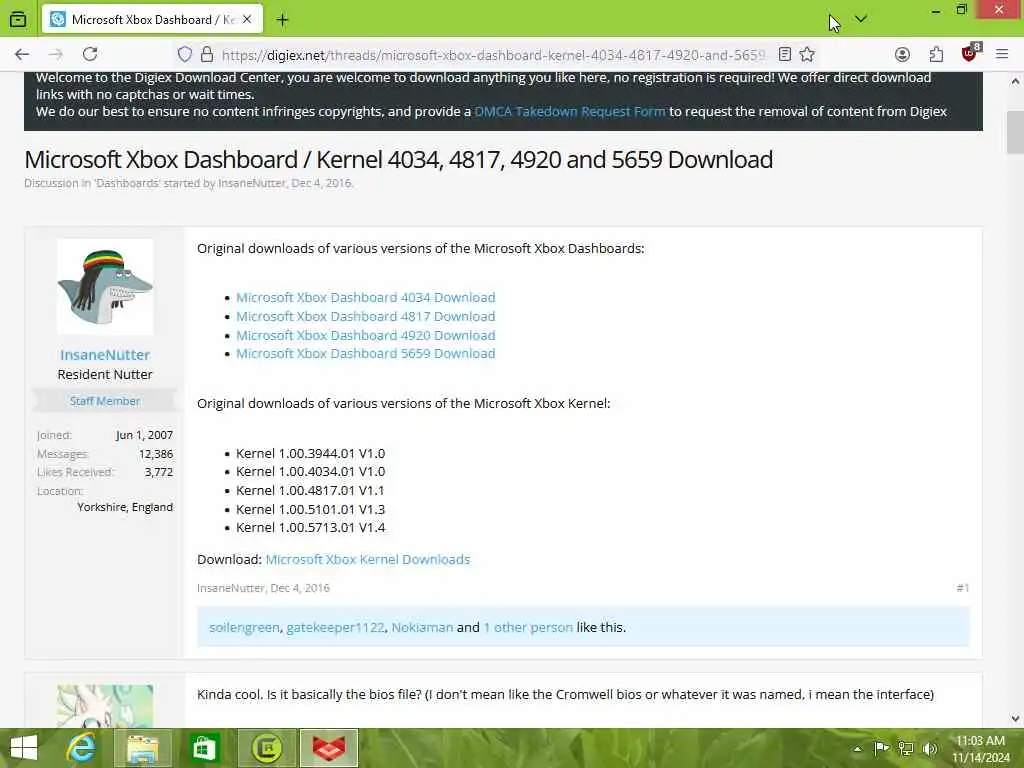
Task: Click the page scrollbar down arrow
Action: coord(1015,718)
